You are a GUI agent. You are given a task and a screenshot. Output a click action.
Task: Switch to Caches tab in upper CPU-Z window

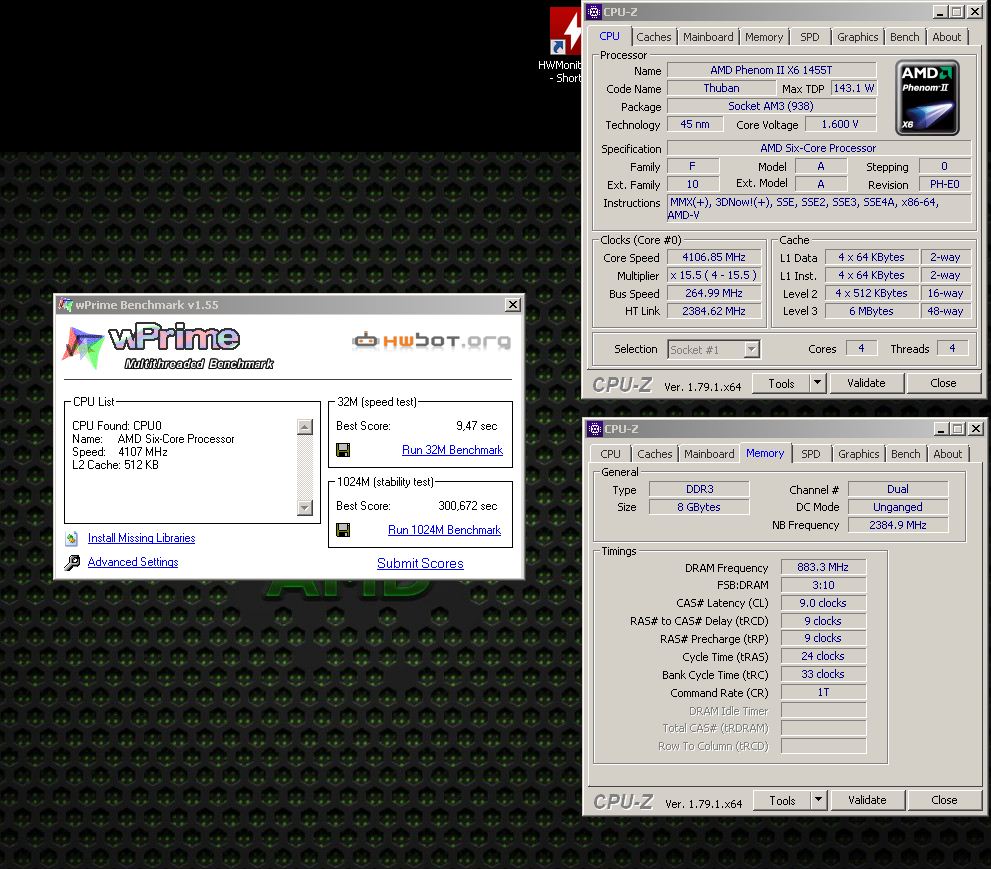(x=654, y=37)
